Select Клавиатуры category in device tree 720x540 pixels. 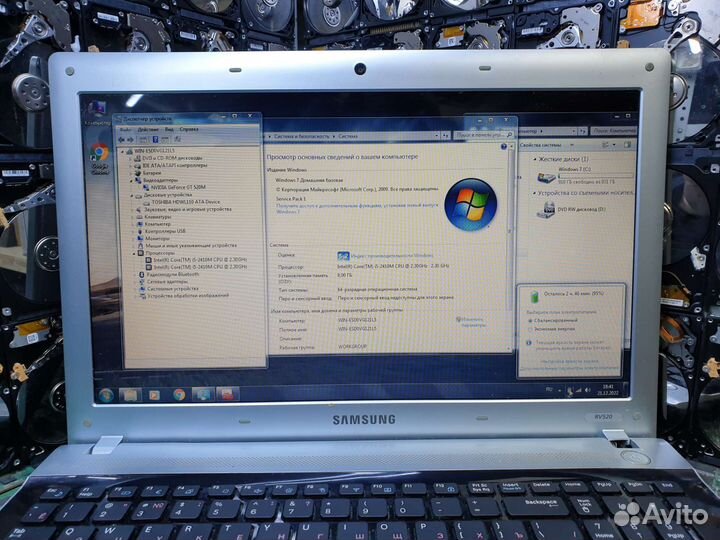[154, 217]
